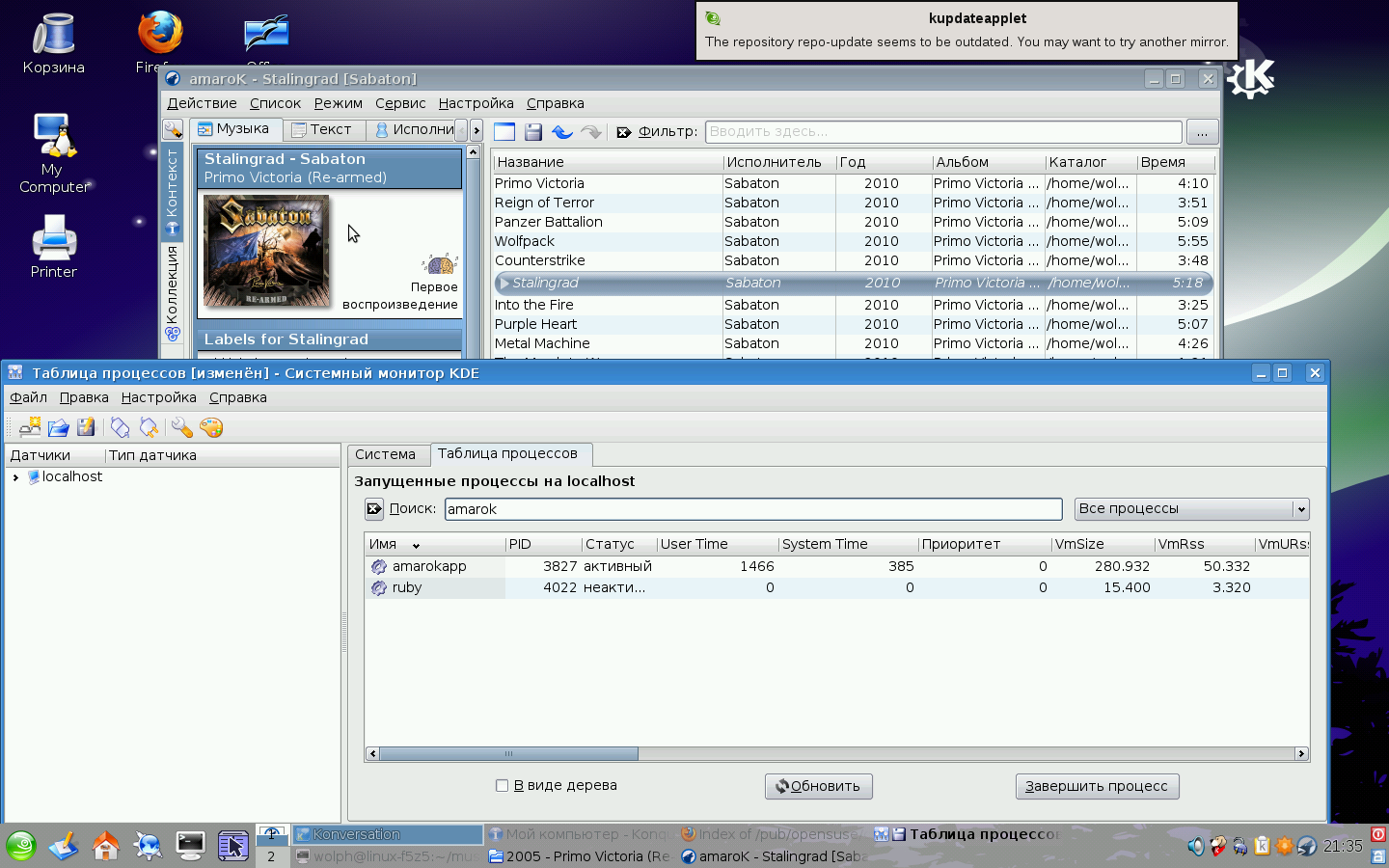The width and height of the screenshot is (1389, 868).
Task: Open new worksheet icon in KDE System Monitor toolbar
Action: [x=30, y=427]
